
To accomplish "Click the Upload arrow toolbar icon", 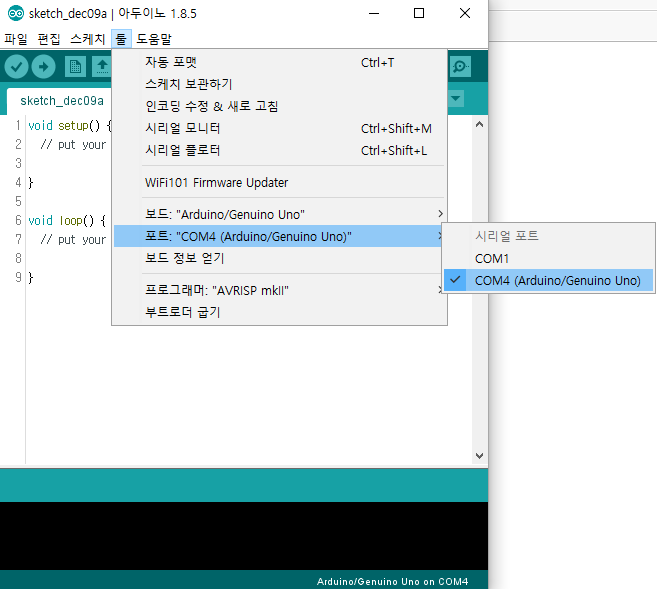I will point(44,67).
